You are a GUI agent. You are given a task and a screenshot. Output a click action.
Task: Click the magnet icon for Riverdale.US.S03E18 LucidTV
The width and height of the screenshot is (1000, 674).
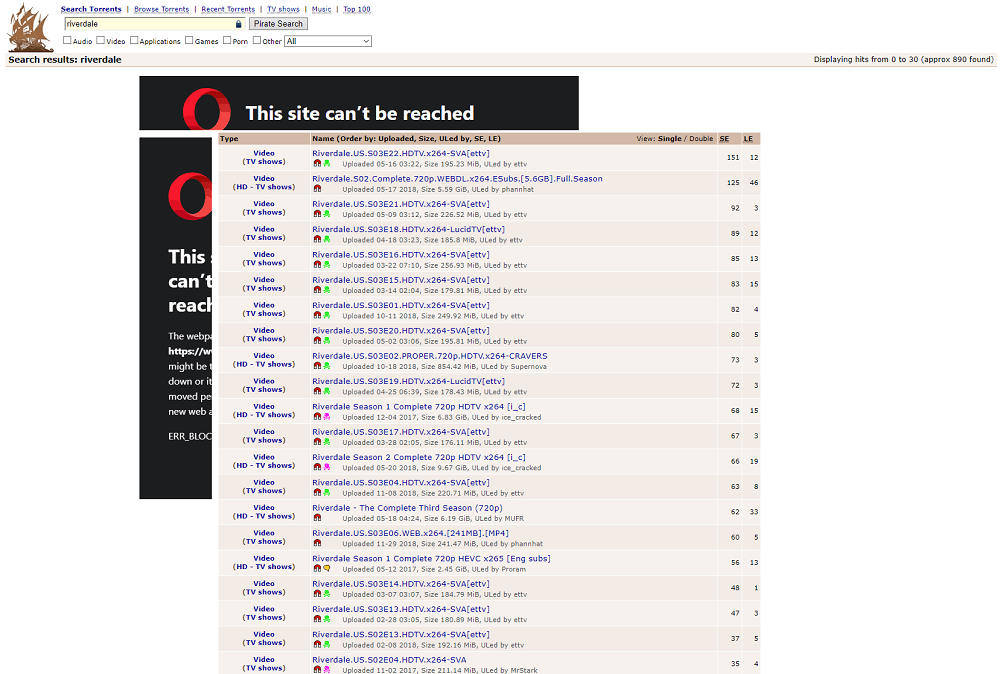[x=317, y=240]
